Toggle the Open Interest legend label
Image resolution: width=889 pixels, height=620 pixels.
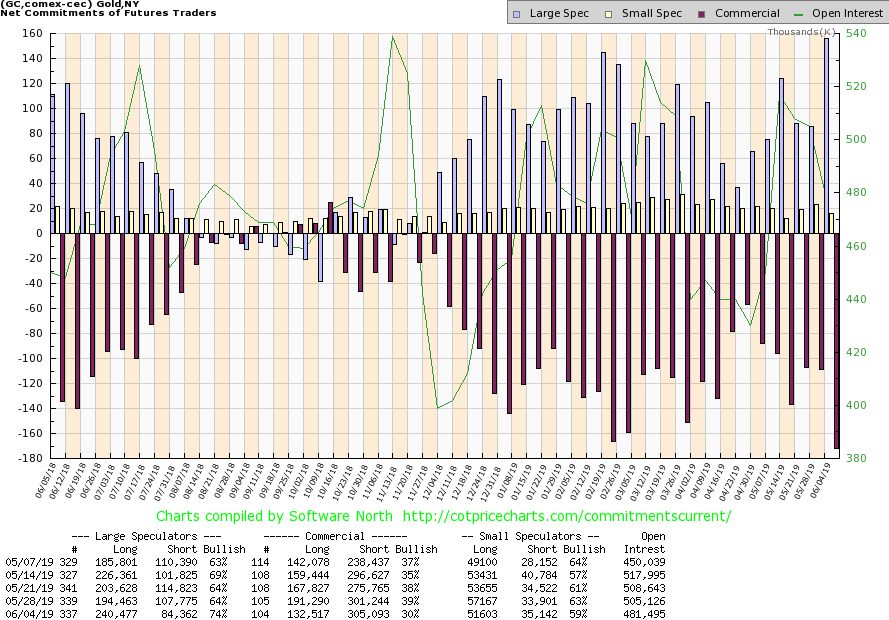844,14
